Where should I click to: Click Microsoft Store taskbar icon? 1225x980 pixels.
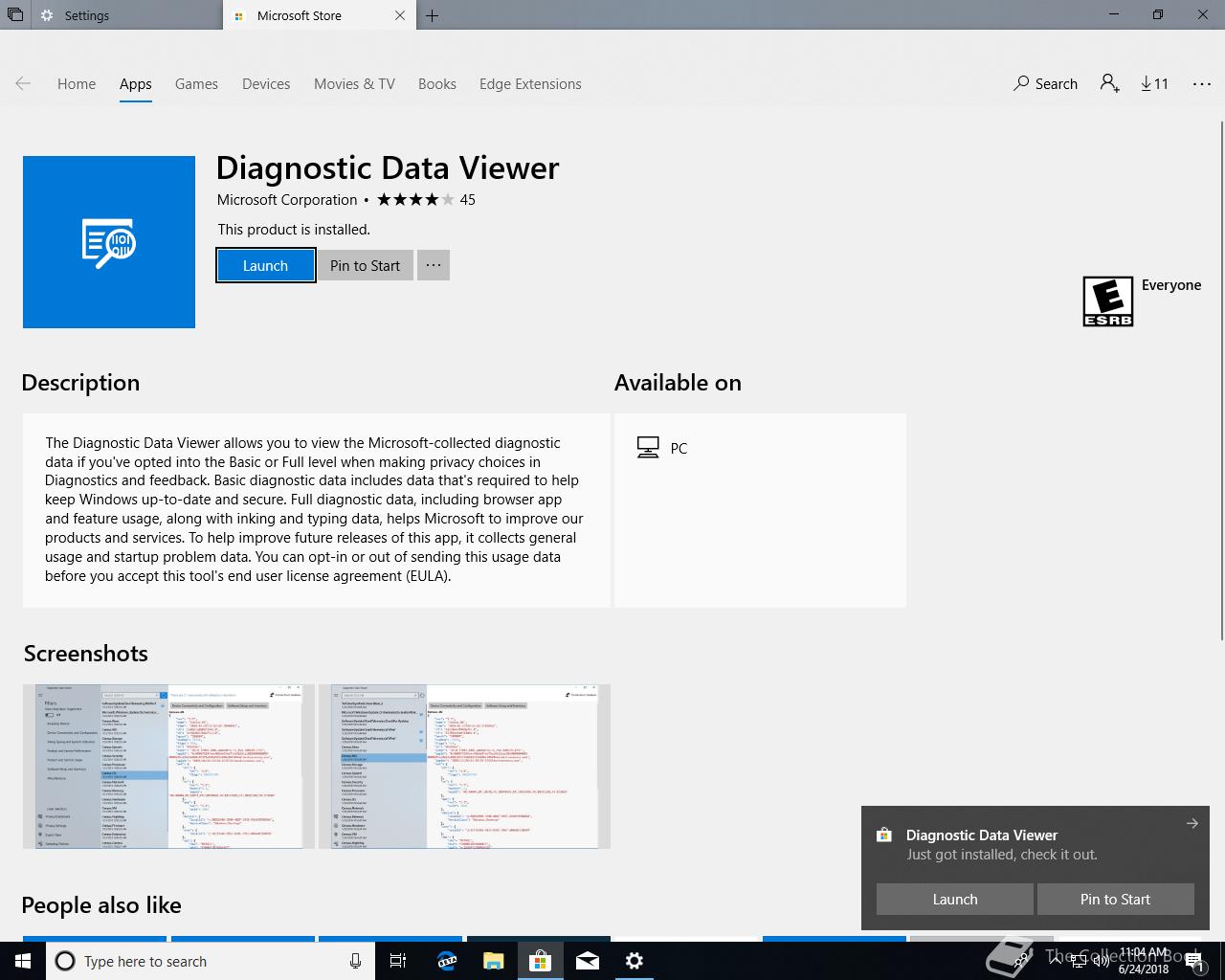pos(541,961)
